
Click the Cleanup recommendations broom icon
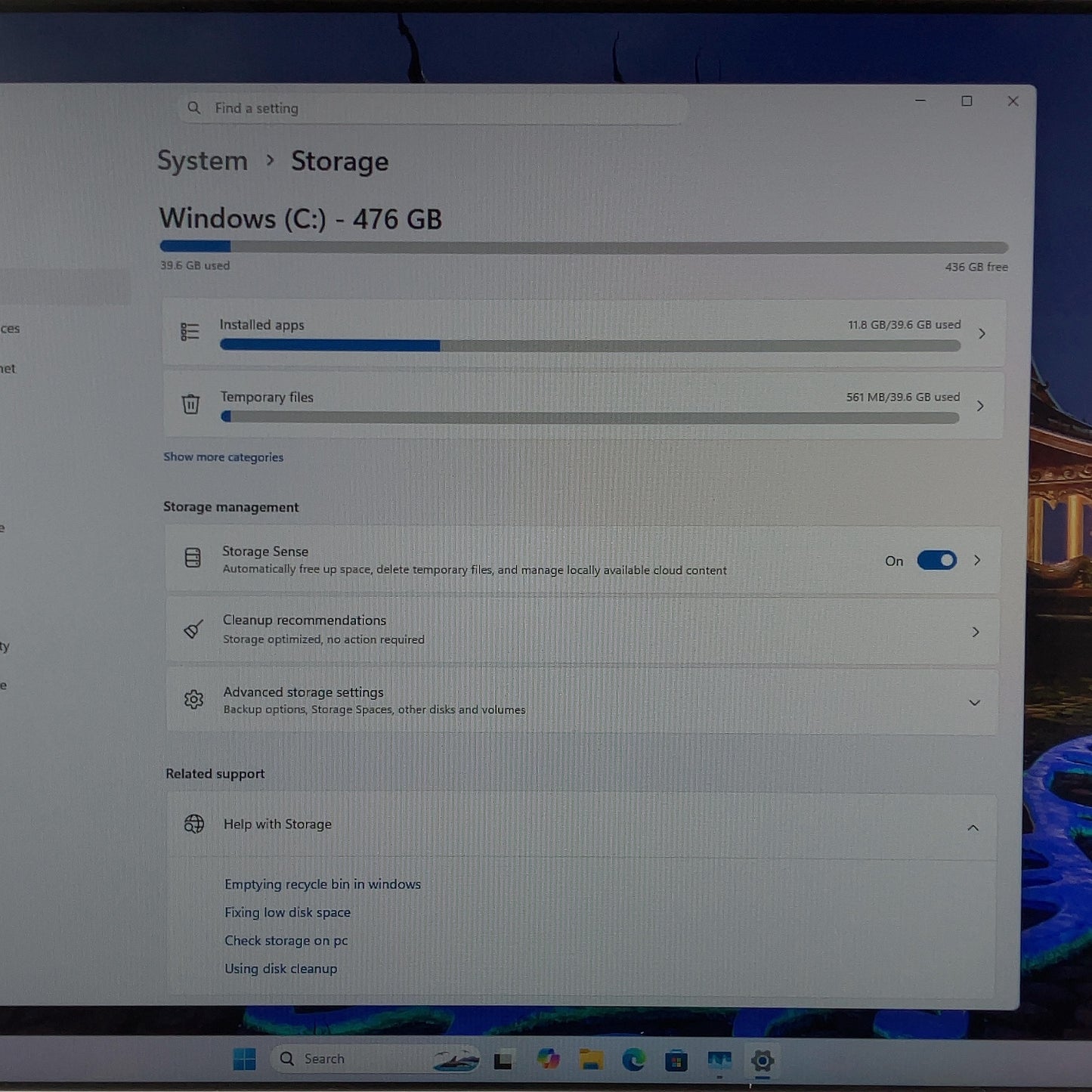pos(193,629)
